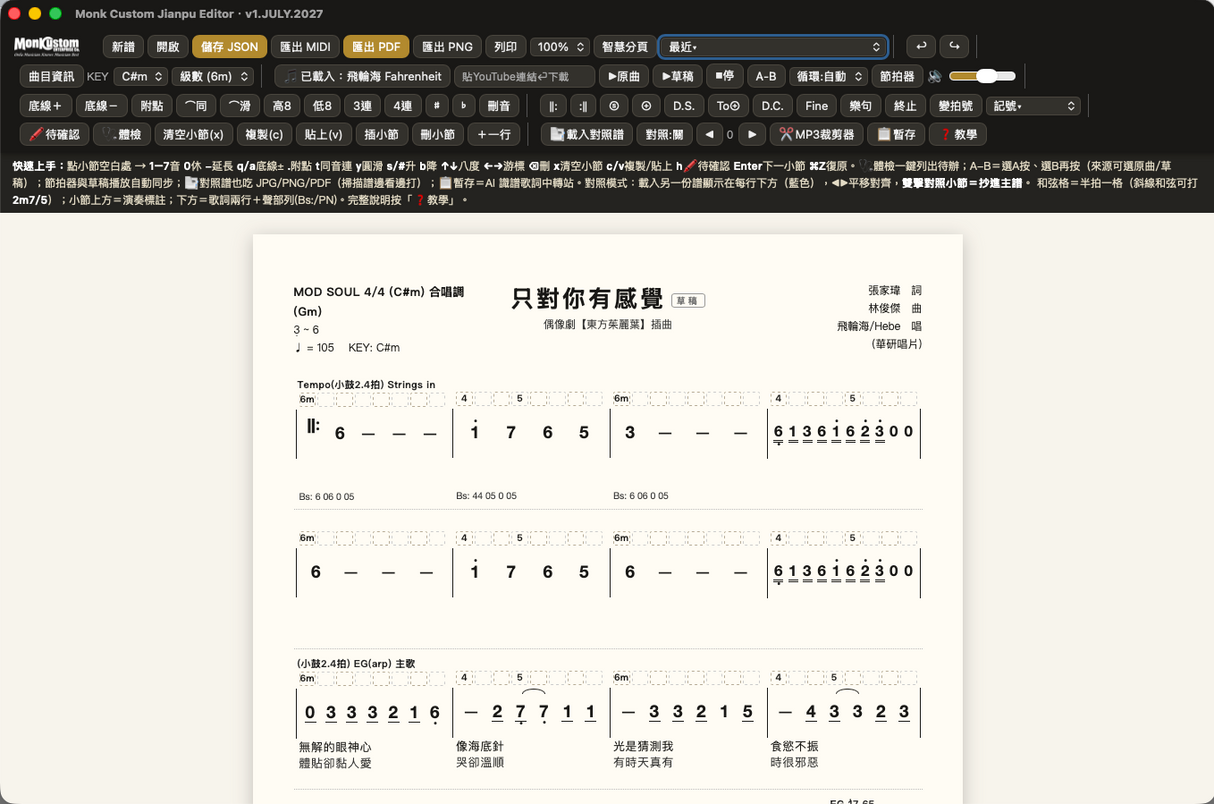This screenshot has height=804, width=1214.
Task: Open the 教學 tutorial help
Action: click(x=958, y=134)
